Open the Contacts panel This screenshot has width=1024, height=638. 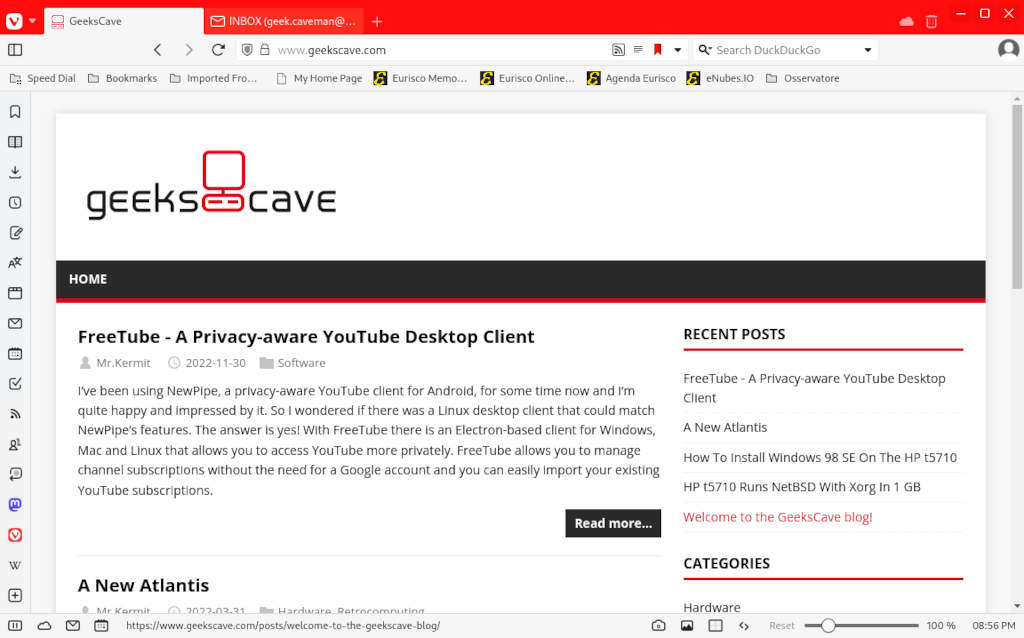coord(15,444)
